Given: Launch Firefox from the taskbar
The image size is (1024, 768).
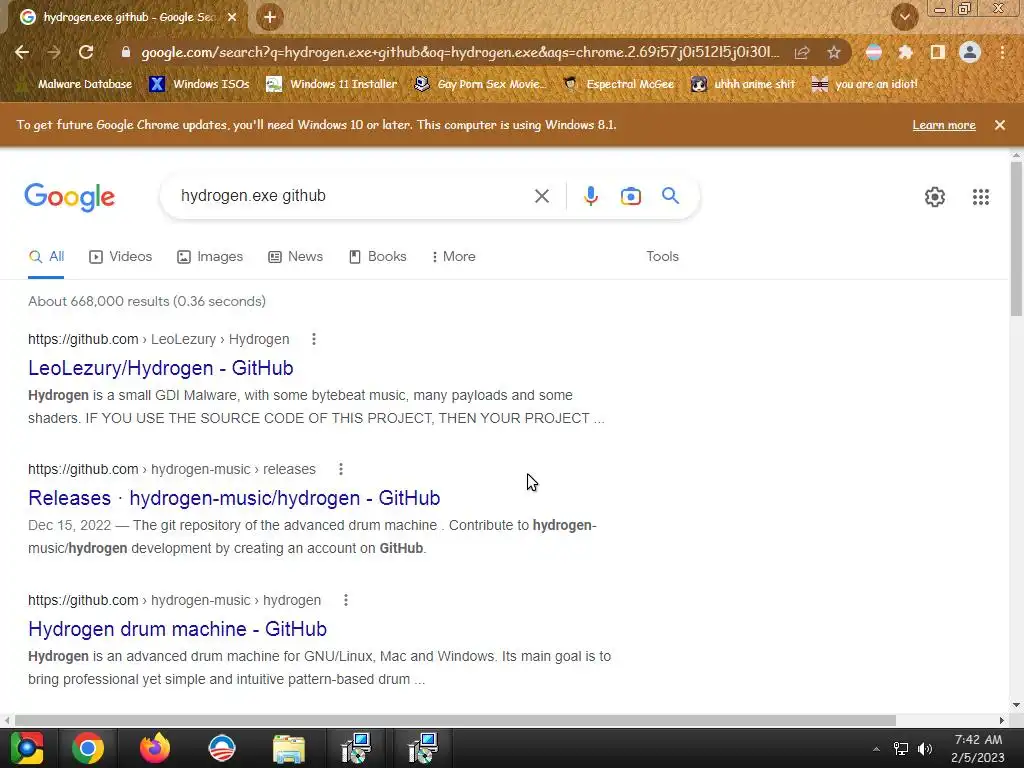Looking at the screenshot, I should point(155,748).
